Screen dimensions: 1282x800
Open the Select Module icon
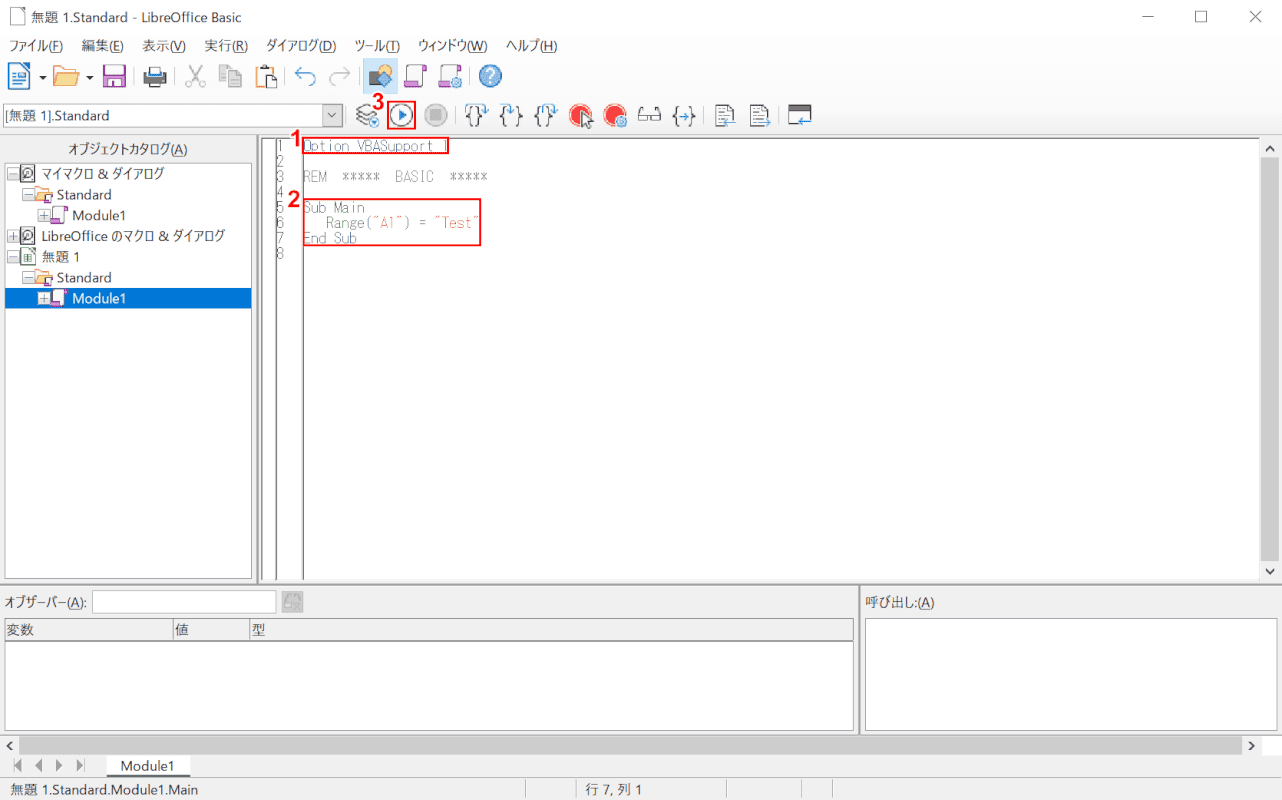(450, 76)
